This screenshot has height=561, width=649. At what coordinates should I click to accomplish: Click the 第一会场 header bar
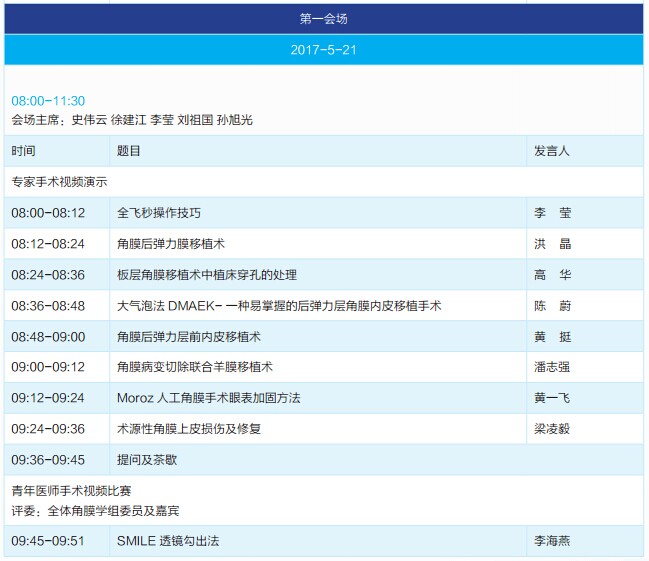point(324,19)
